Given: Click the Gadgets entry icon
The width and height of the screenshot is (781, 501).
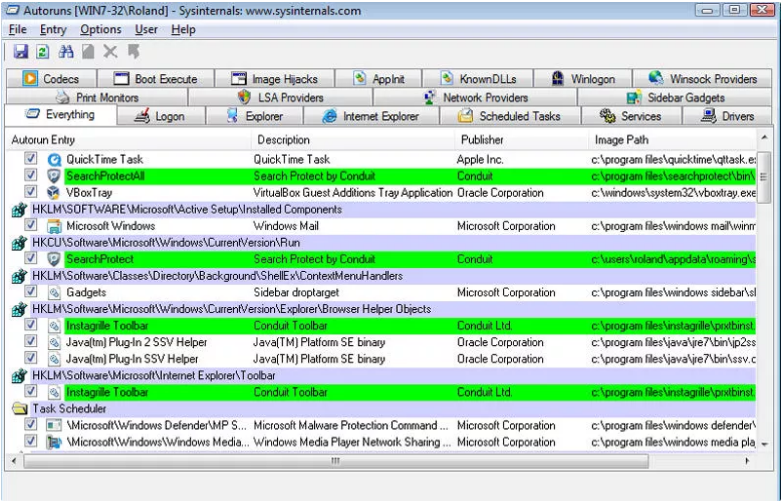Looking at the screenshot, I should (x=54, y=292).
